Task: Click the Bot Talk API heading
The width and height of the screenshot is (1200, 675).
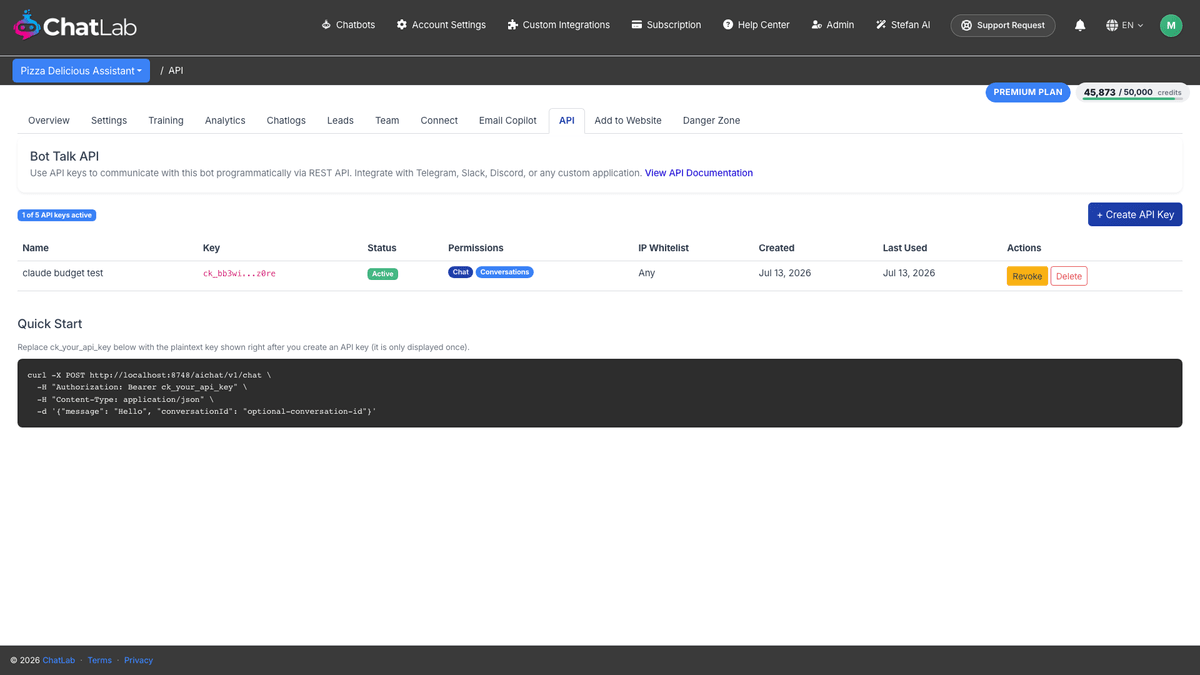Action: coord(65,156)
